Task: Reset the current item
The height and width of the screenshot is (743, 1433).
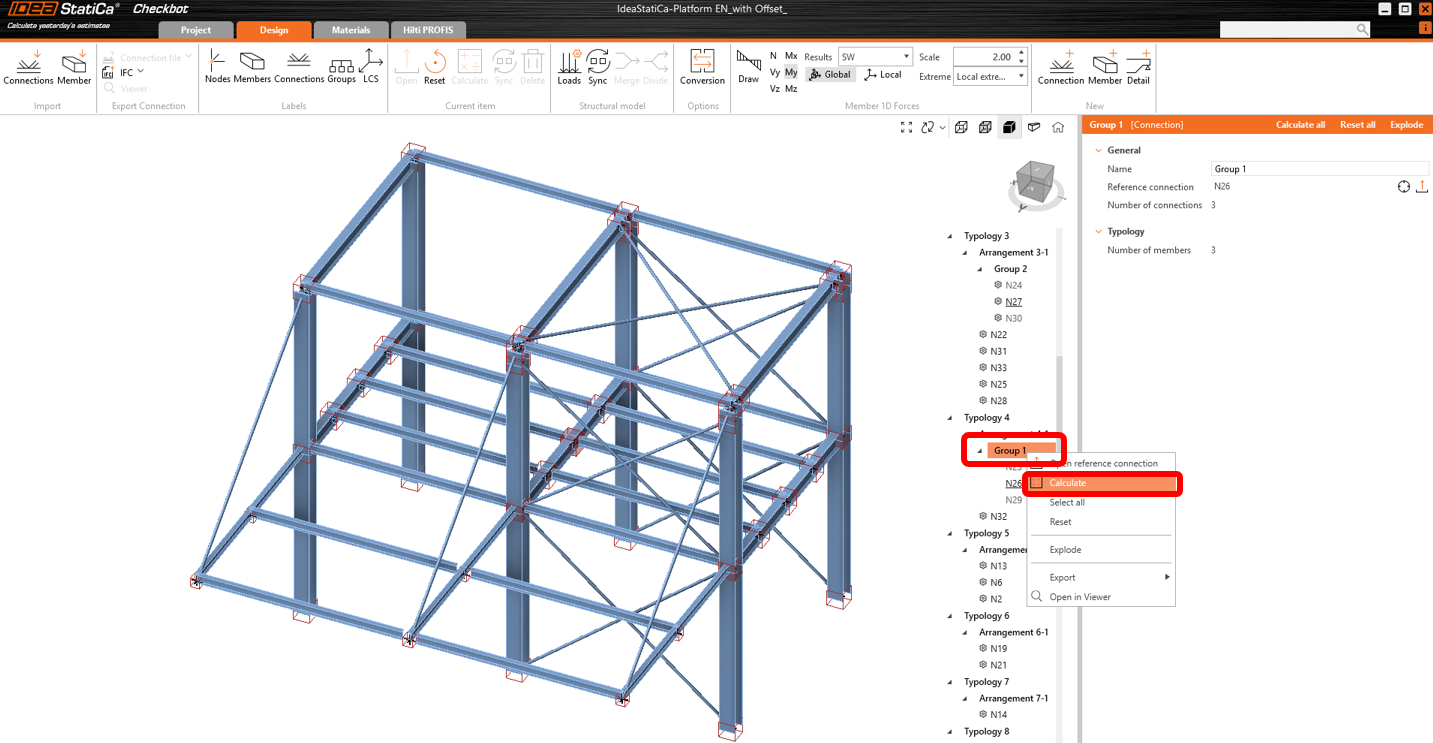Action: click(x=434, y=66)
